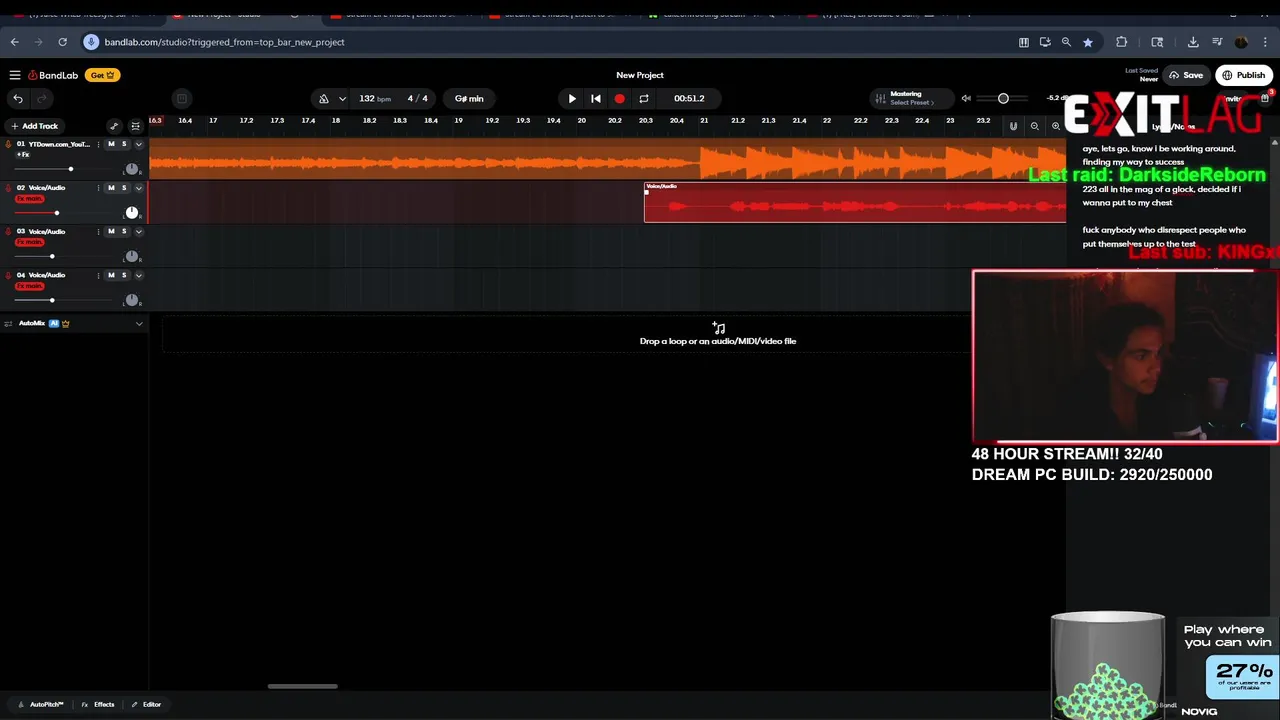Viewport: 1280px width, 720px height.
Task: Reload the browser page
Action: pos(62,42)
